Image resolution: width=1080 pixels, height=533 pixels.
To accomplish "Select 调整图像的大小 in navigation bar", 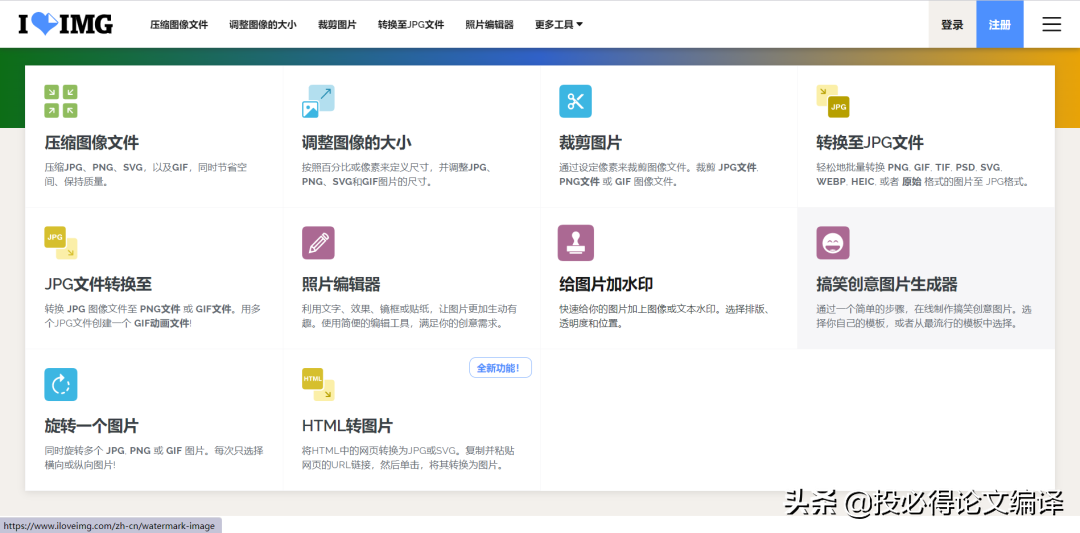I will (x=262, y=25).
